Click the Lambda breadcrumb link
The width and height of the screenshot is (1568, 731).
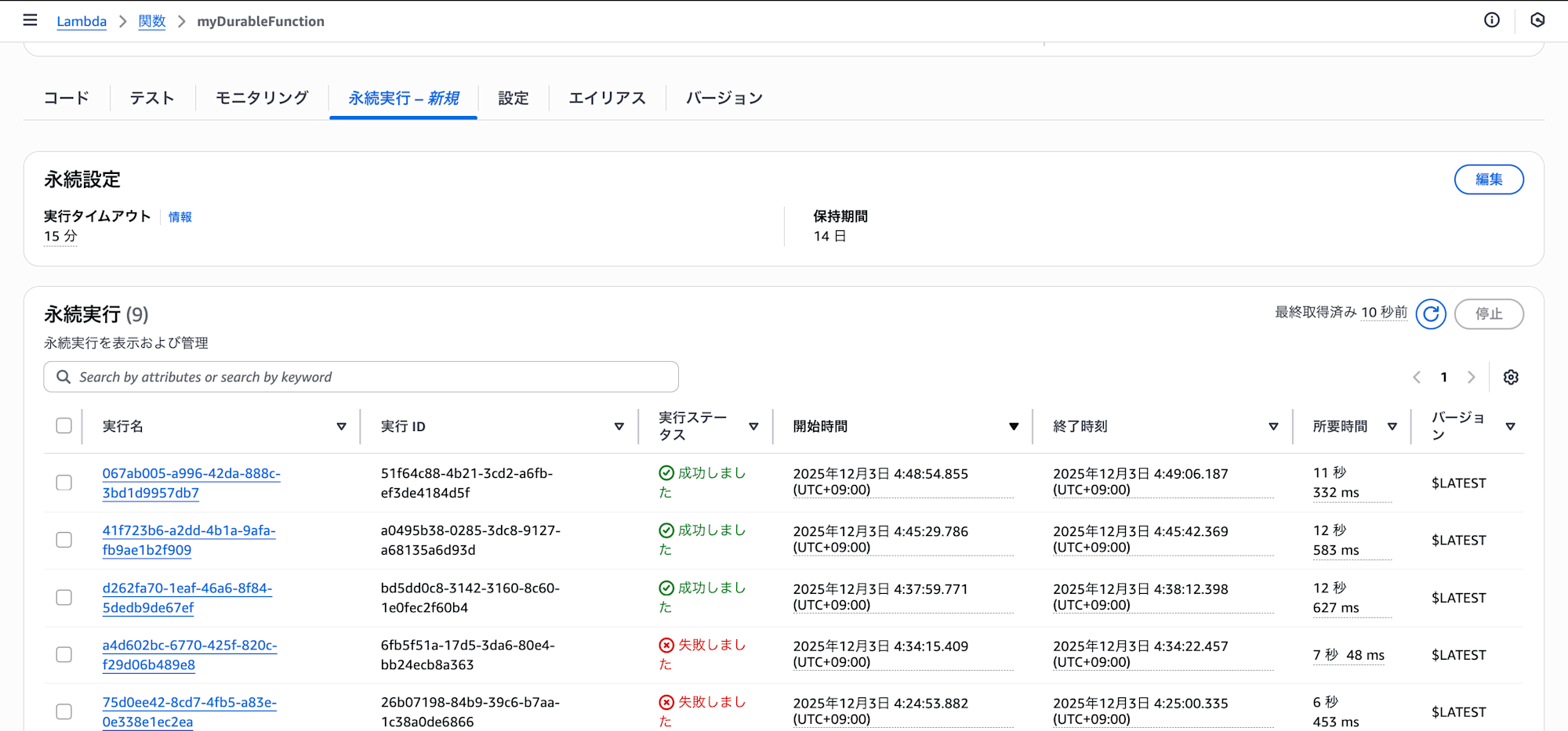(x=82, y=21)
